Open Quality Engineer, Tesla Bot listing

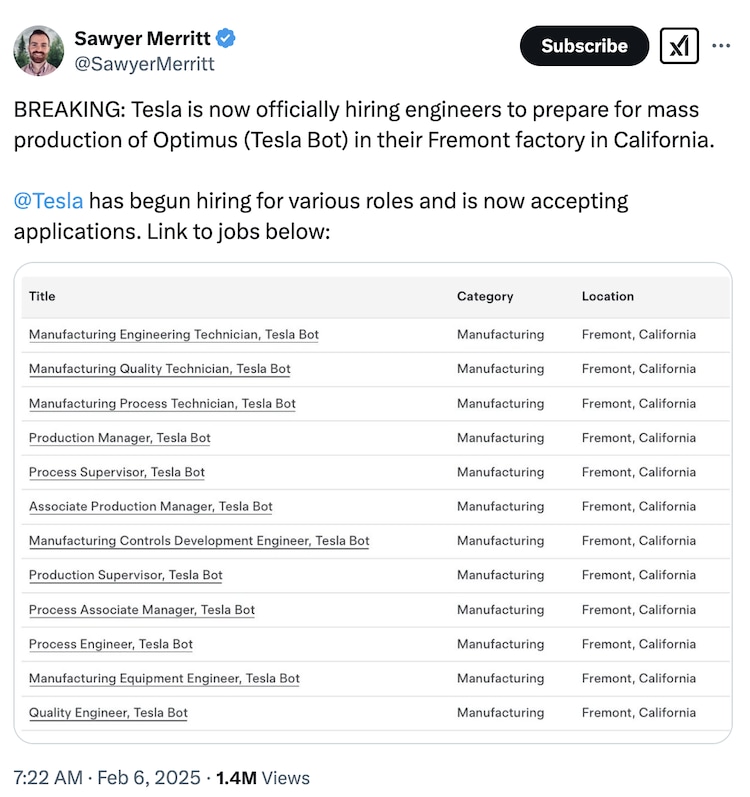(108, 713)
